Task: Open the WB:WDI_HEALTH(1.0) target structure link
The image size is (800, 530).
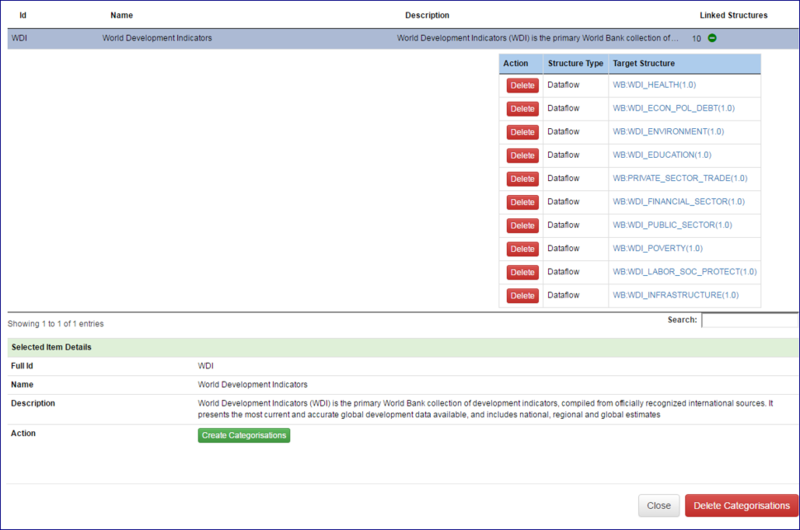Action: pyautogui.click(x=660, y=85)
